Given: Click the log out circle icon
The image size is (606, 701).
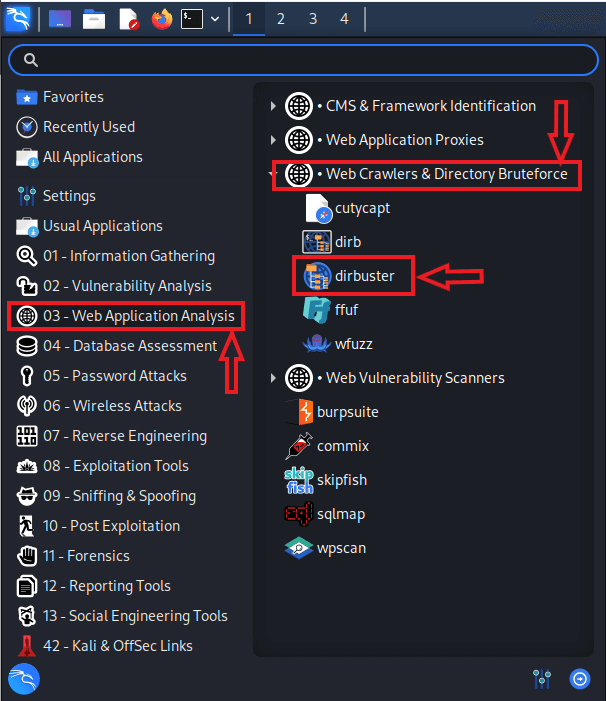Looking at the screenshot, I should pyautogui.click(x=580, y=679).
